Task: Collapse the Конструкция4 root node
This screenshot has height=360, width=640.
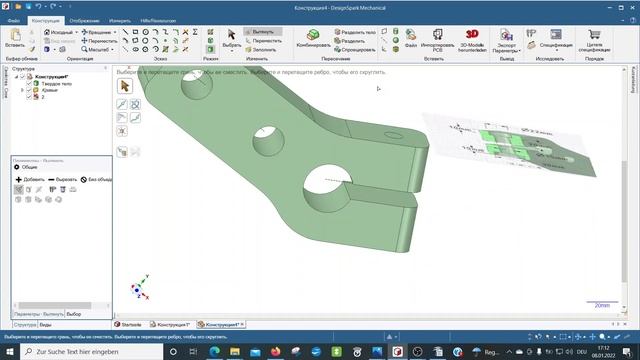Action: [16, 77]
